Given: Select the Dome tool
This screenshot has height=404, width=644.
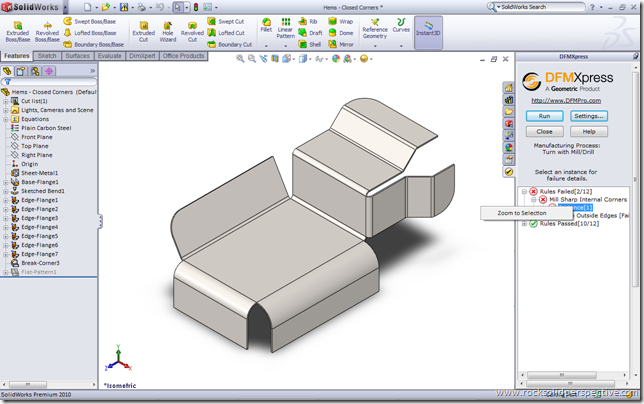Looking at the screenshot, I should click(x=341, y=33).
